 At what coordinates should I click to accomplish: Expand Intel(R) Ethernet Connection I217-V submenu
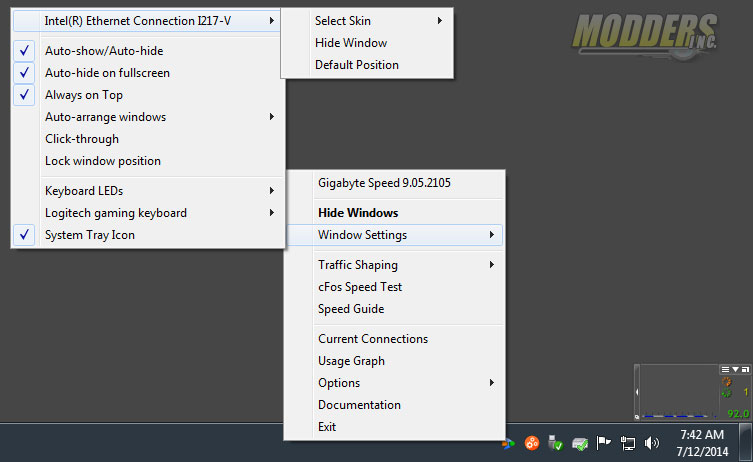(x=146, y=21)
